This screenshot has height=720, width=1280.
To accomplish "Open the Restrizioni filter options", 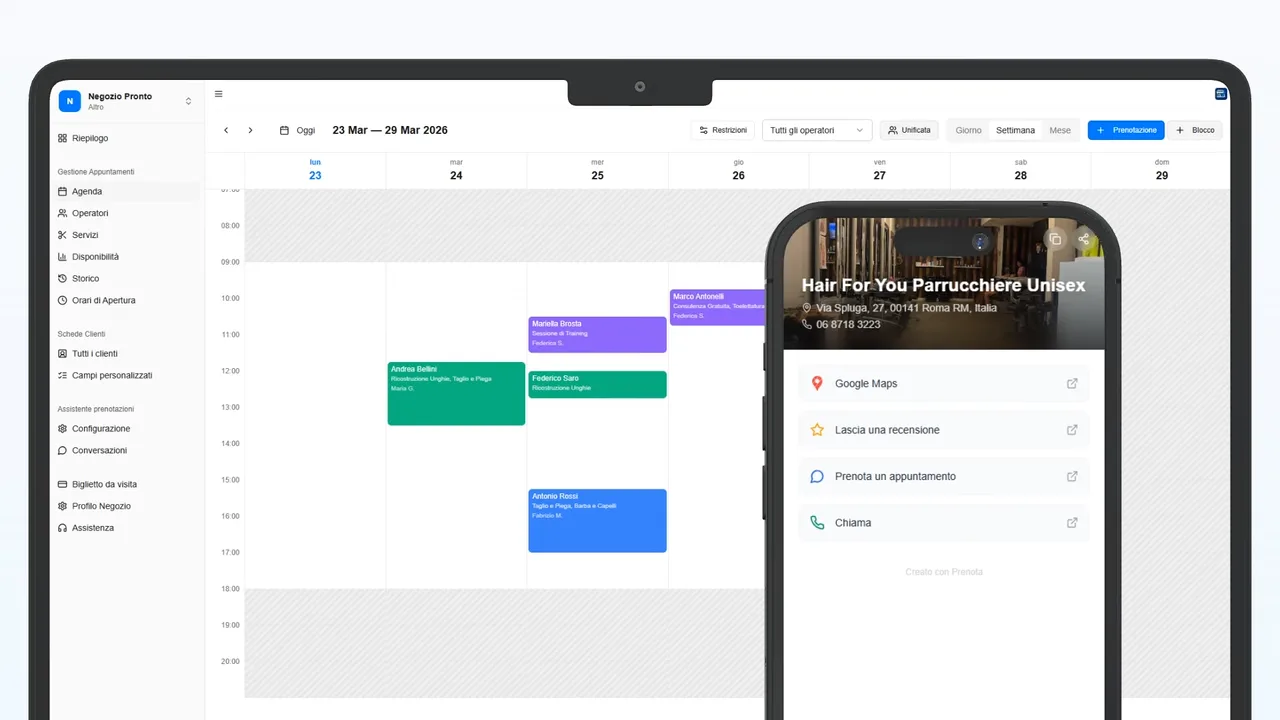I will pos(722,130).
